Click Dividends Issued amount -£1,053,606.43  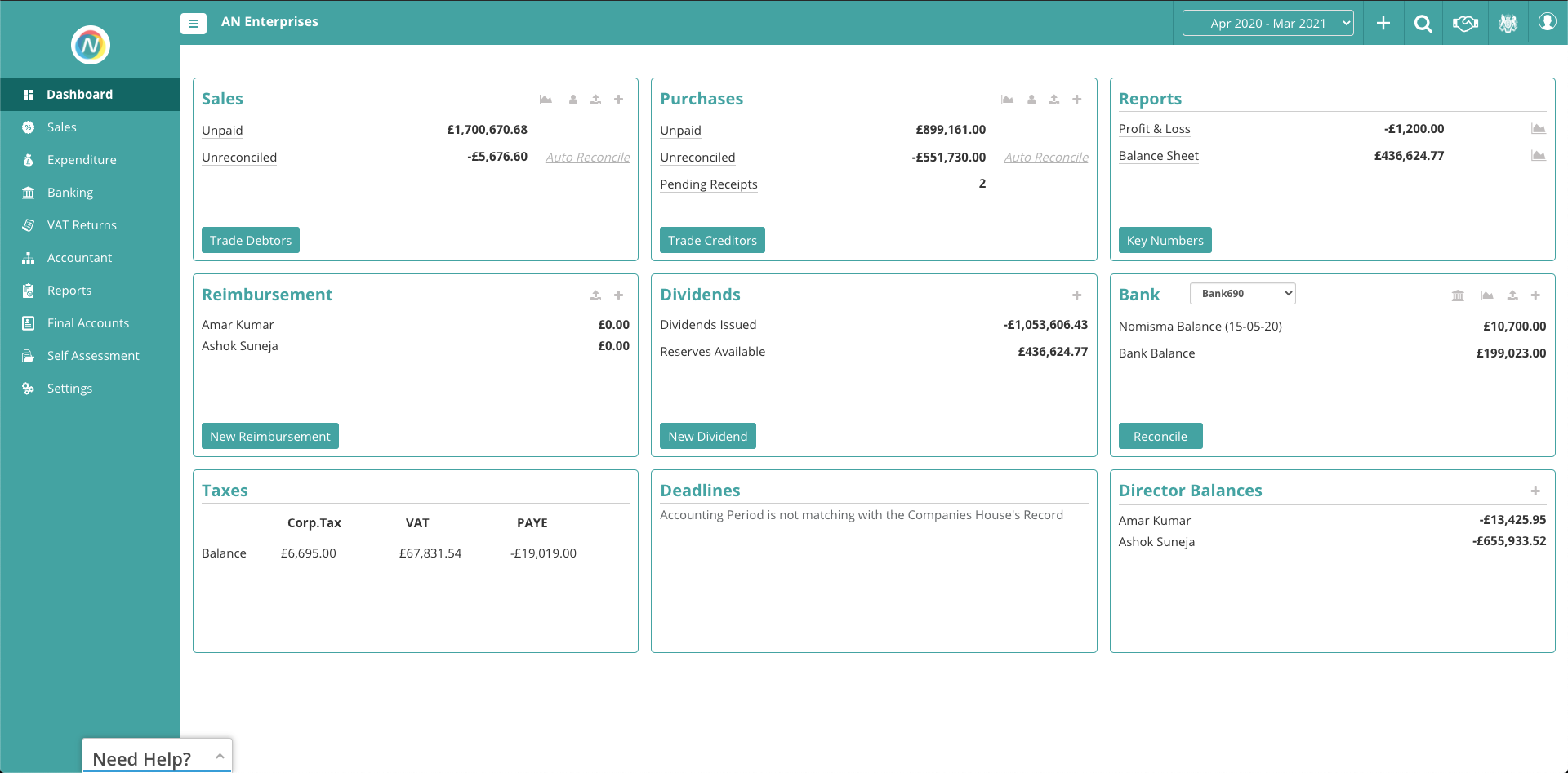pyautogui.click(x=1045, y=325)
